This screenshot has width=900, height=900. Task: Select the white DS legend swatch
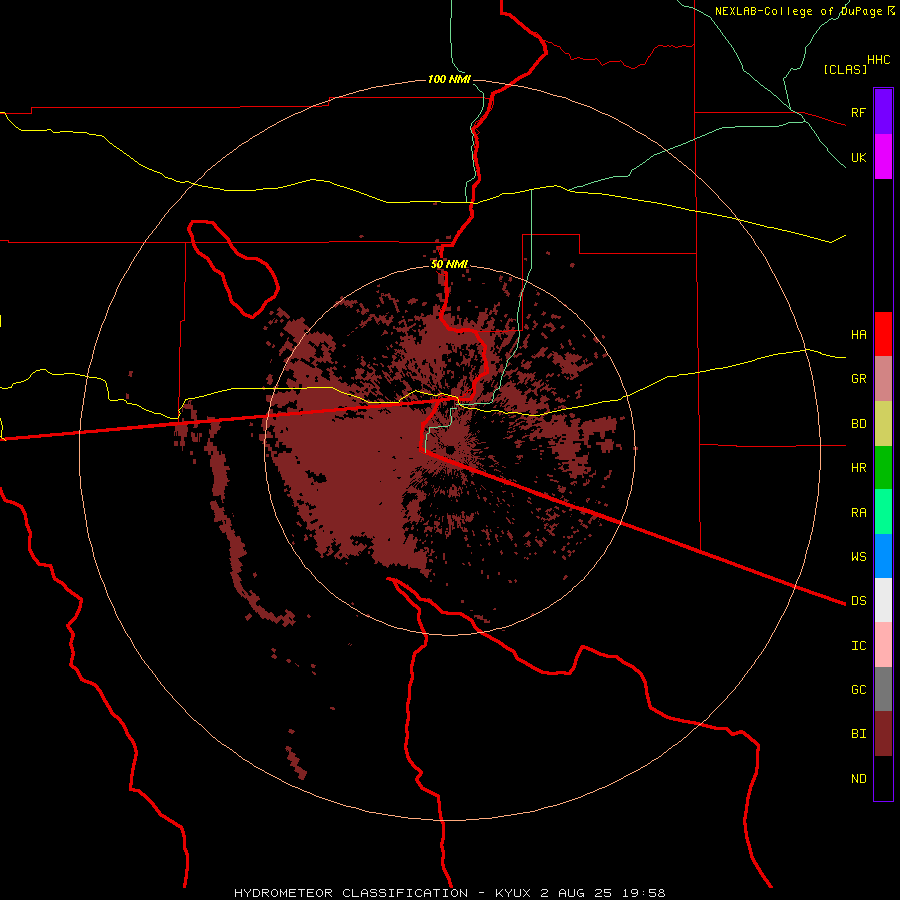883,600
